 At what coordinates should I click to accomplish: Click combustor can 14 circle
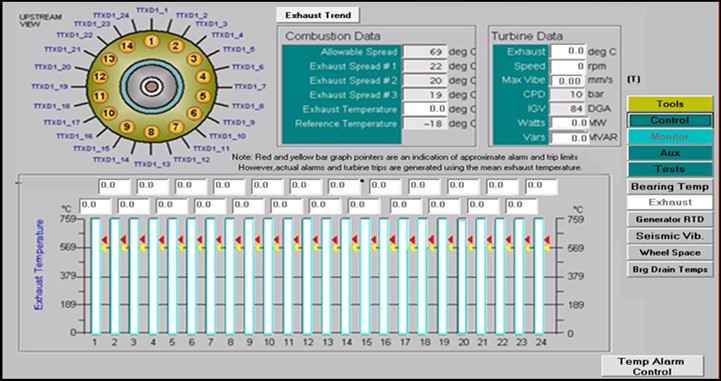[127, 46]
